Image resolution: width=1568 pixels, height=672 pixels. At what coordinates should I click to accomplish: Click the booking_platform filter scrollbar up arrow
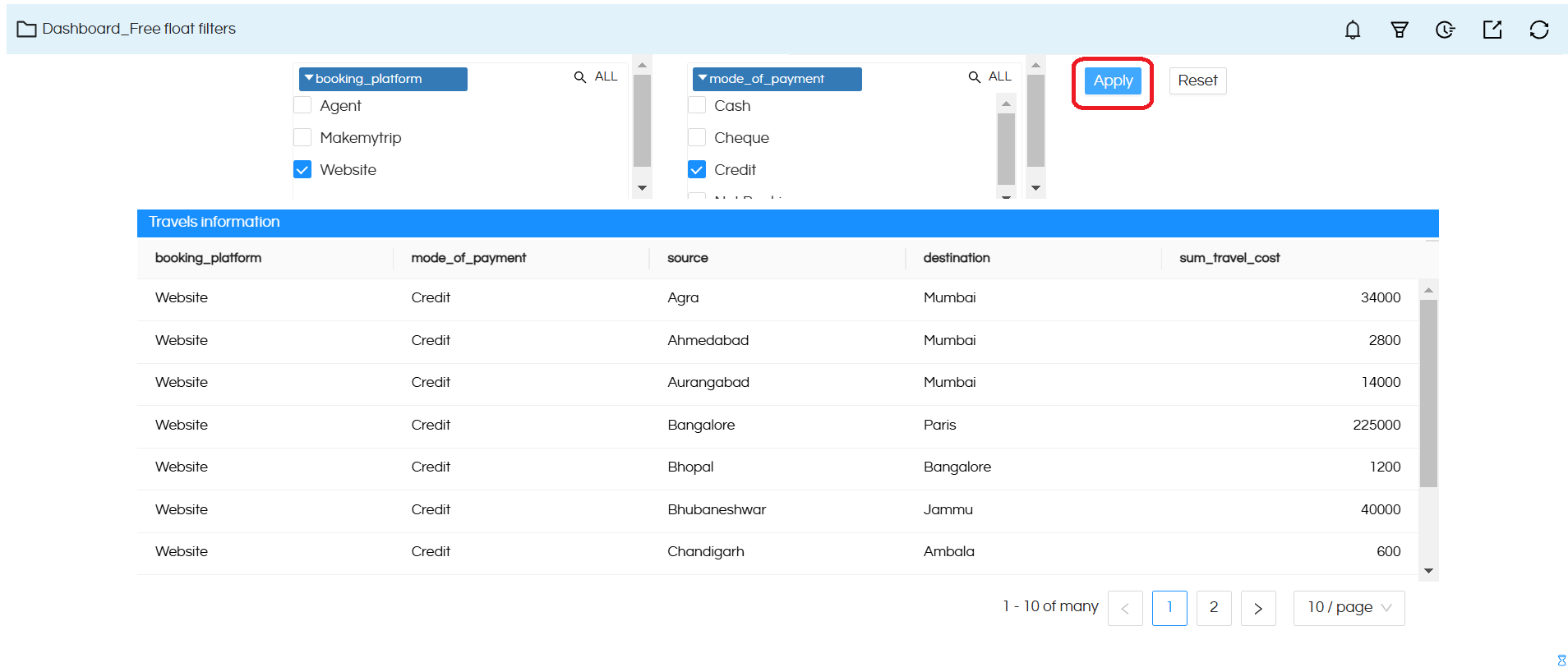click(643, 65)
